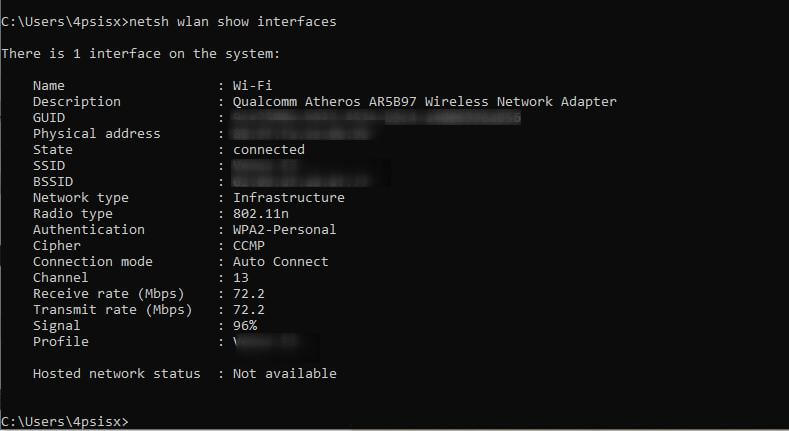Click the 'Infrastructure' network type value

point(288,198)
